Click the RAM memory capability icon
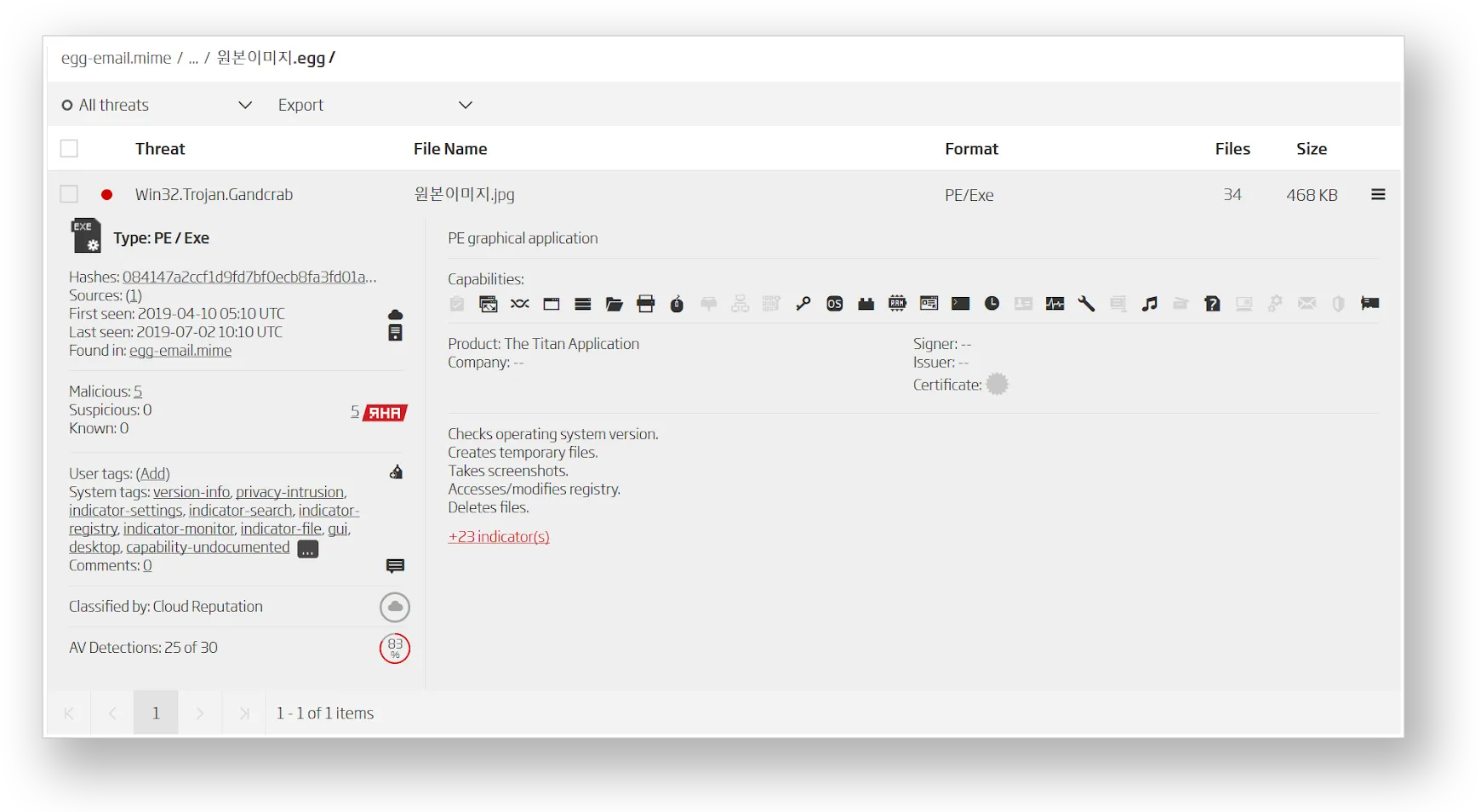Screen dimensions: 1481x812 897,304
